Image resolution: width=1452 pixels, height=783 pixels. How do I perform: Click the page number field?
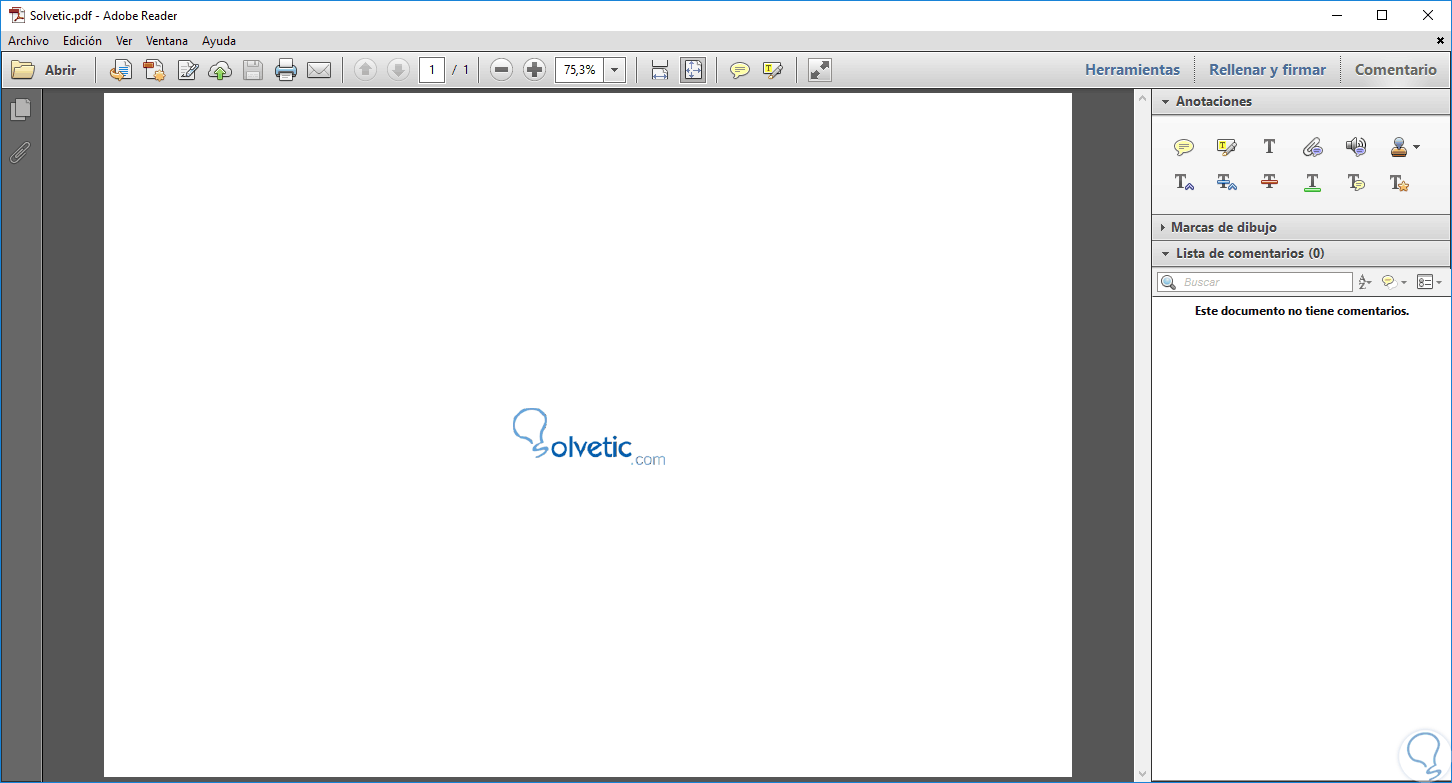[x=432, y=70]
